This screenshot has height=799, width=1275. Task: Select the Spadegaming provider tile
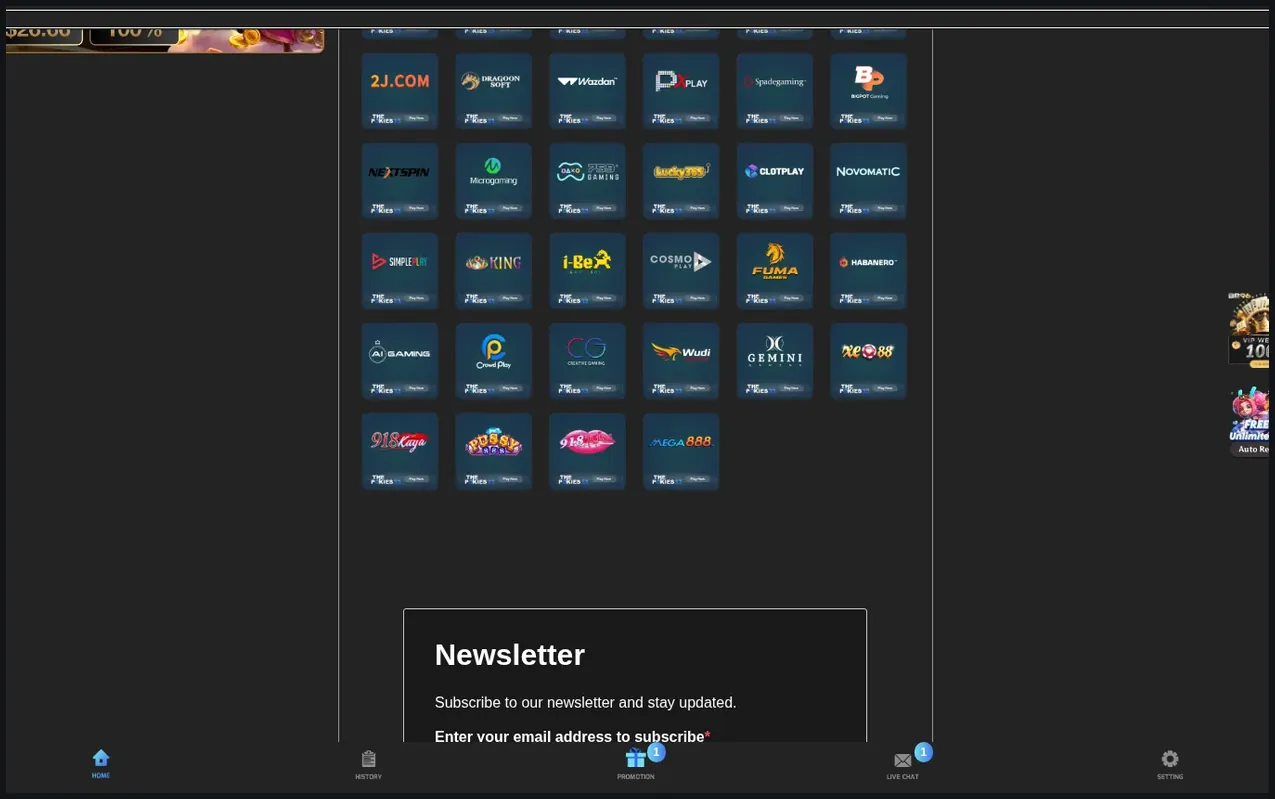775,91
